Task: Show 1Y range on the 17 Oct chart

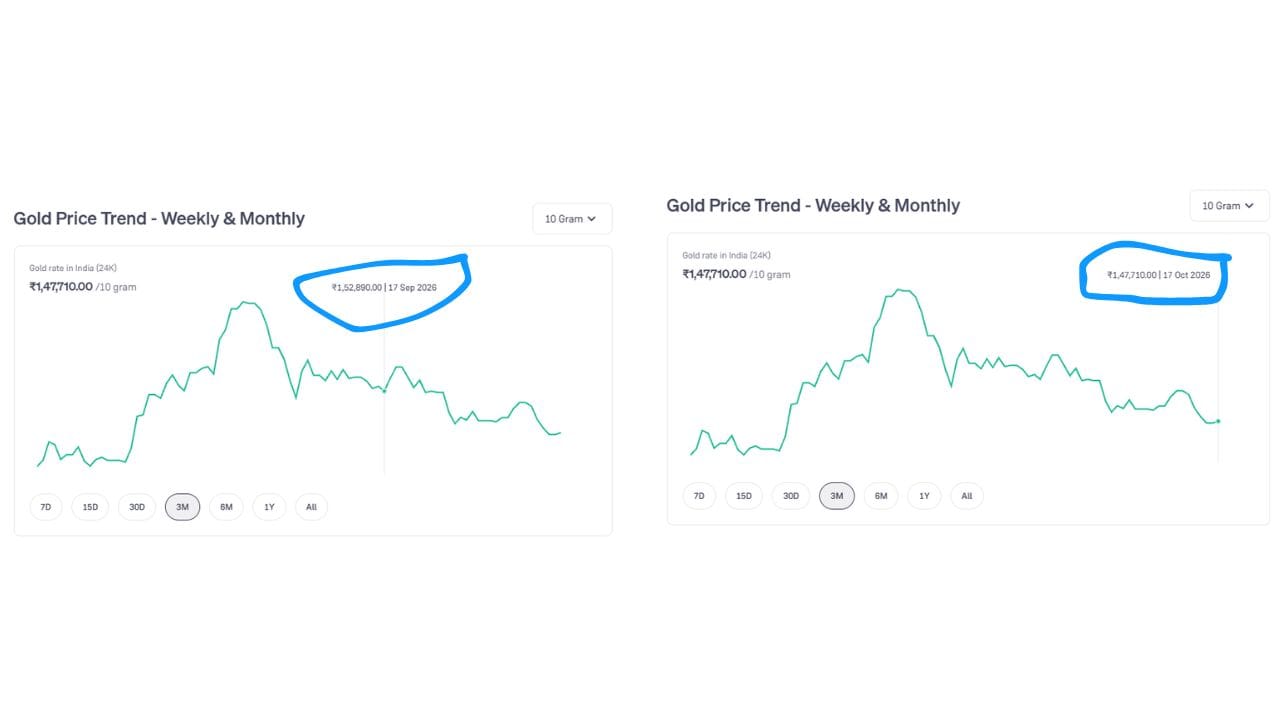Action: 924,496
